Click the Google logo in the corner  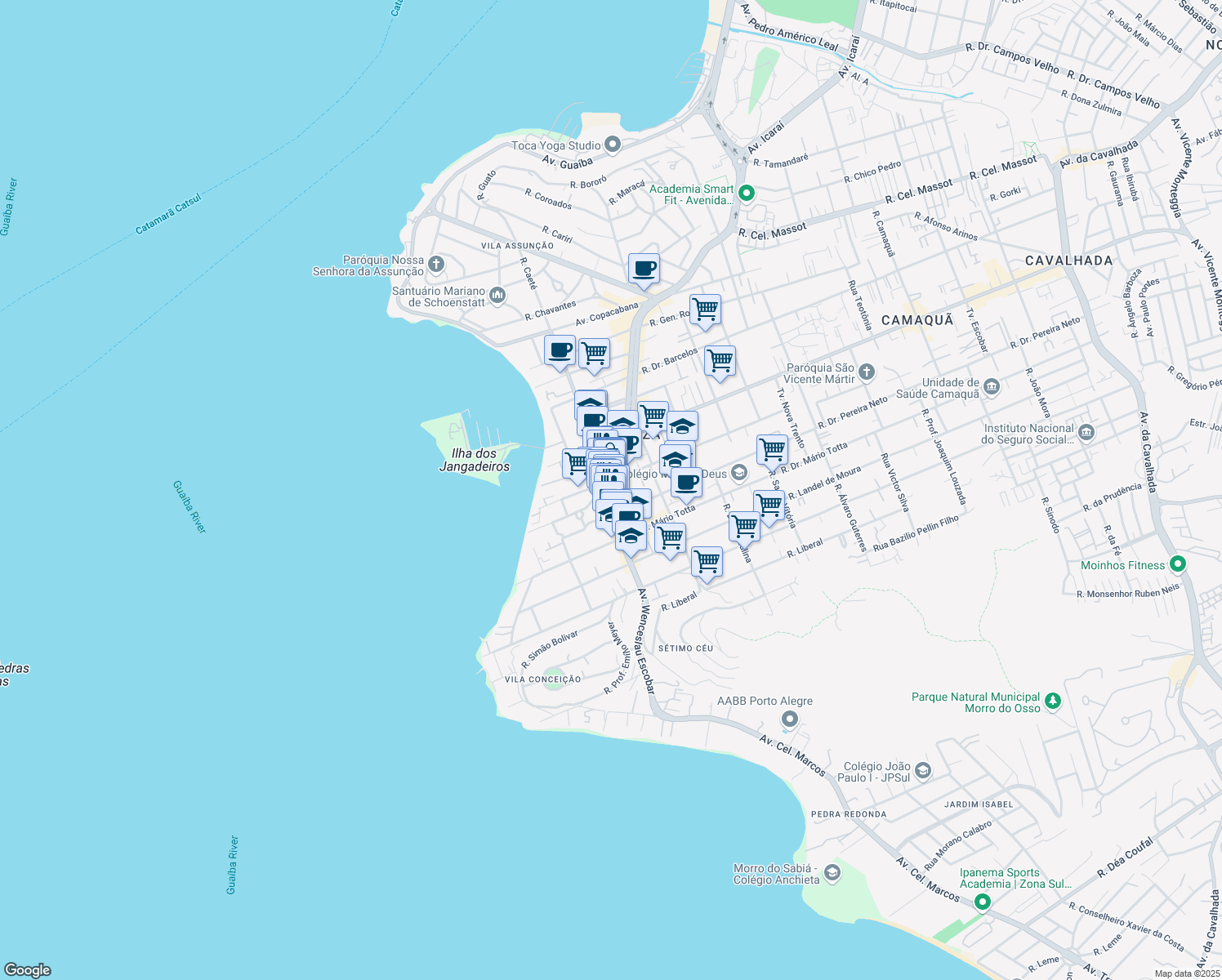point(28,970)
